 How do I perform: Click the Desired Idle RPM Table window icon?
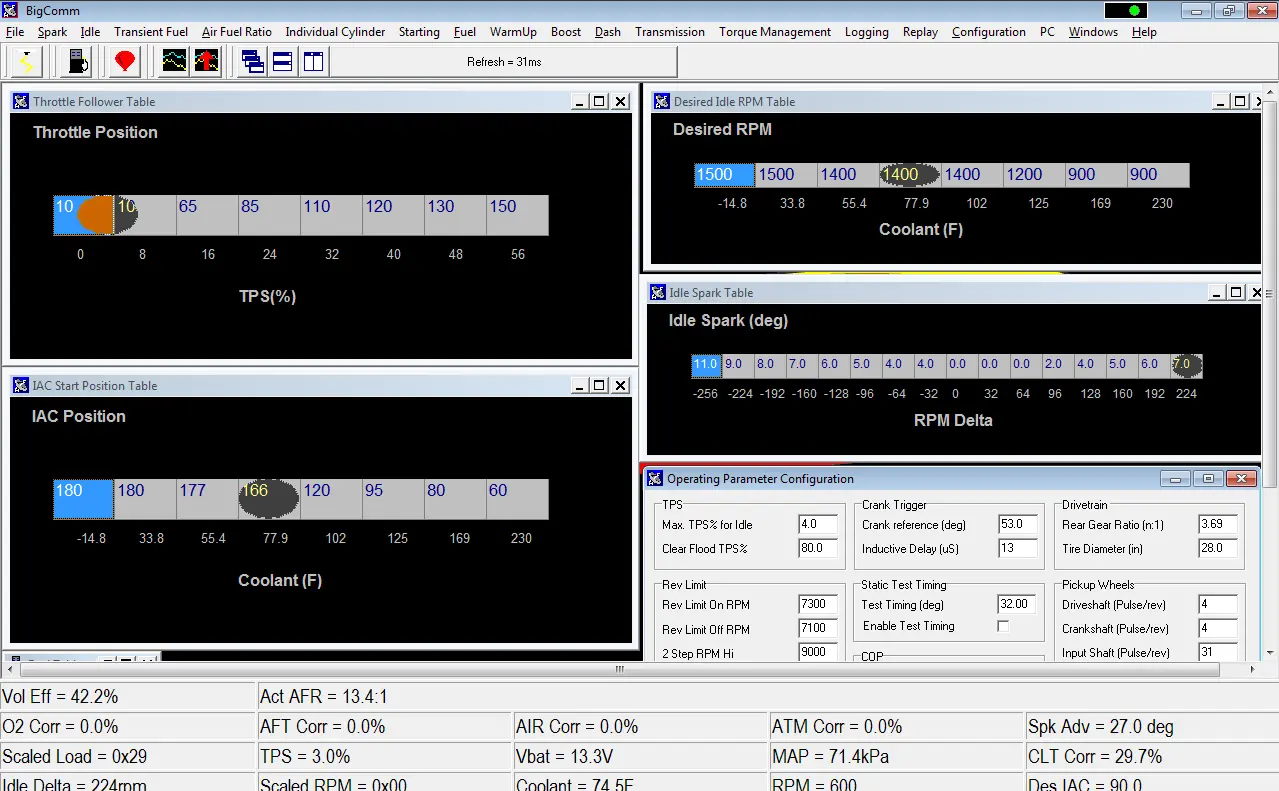[x=662, y=102]
